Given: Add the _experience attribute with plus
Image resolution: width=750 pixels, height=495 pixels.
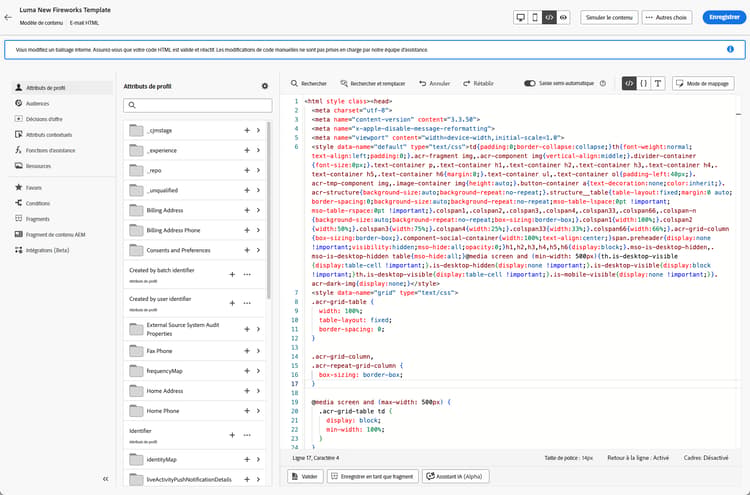Looking at the screenshot, I should 247,150.
